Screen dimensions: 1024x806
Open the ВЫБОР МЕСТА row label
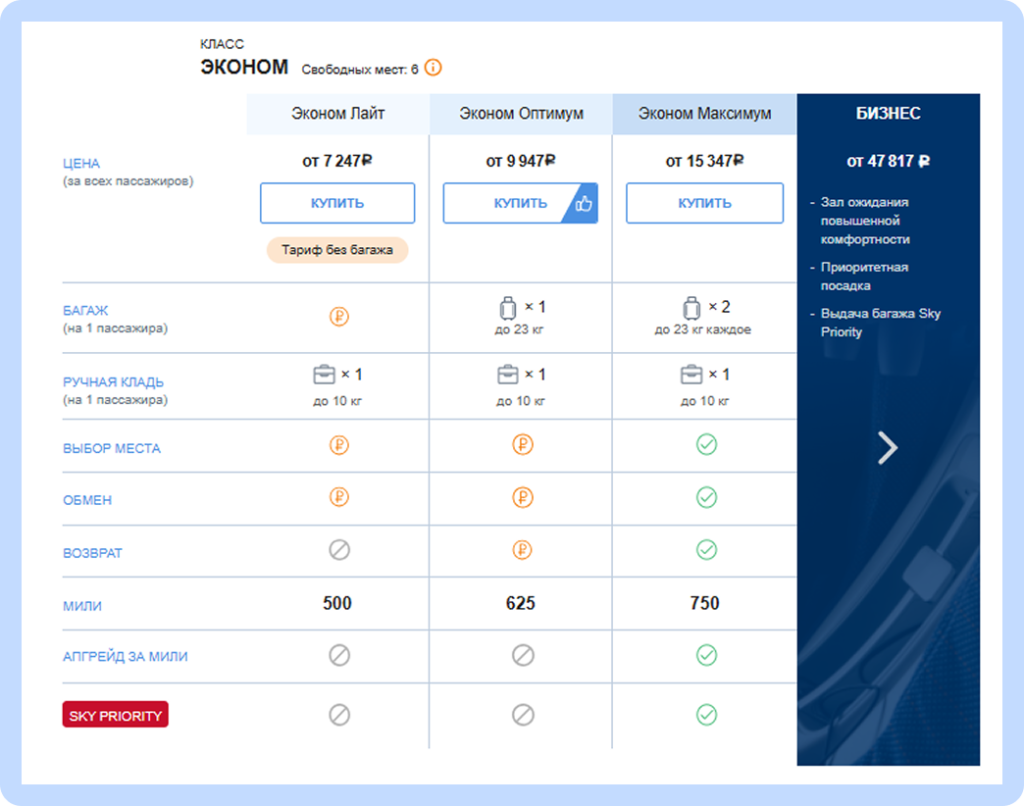click(x=112, y=449)
